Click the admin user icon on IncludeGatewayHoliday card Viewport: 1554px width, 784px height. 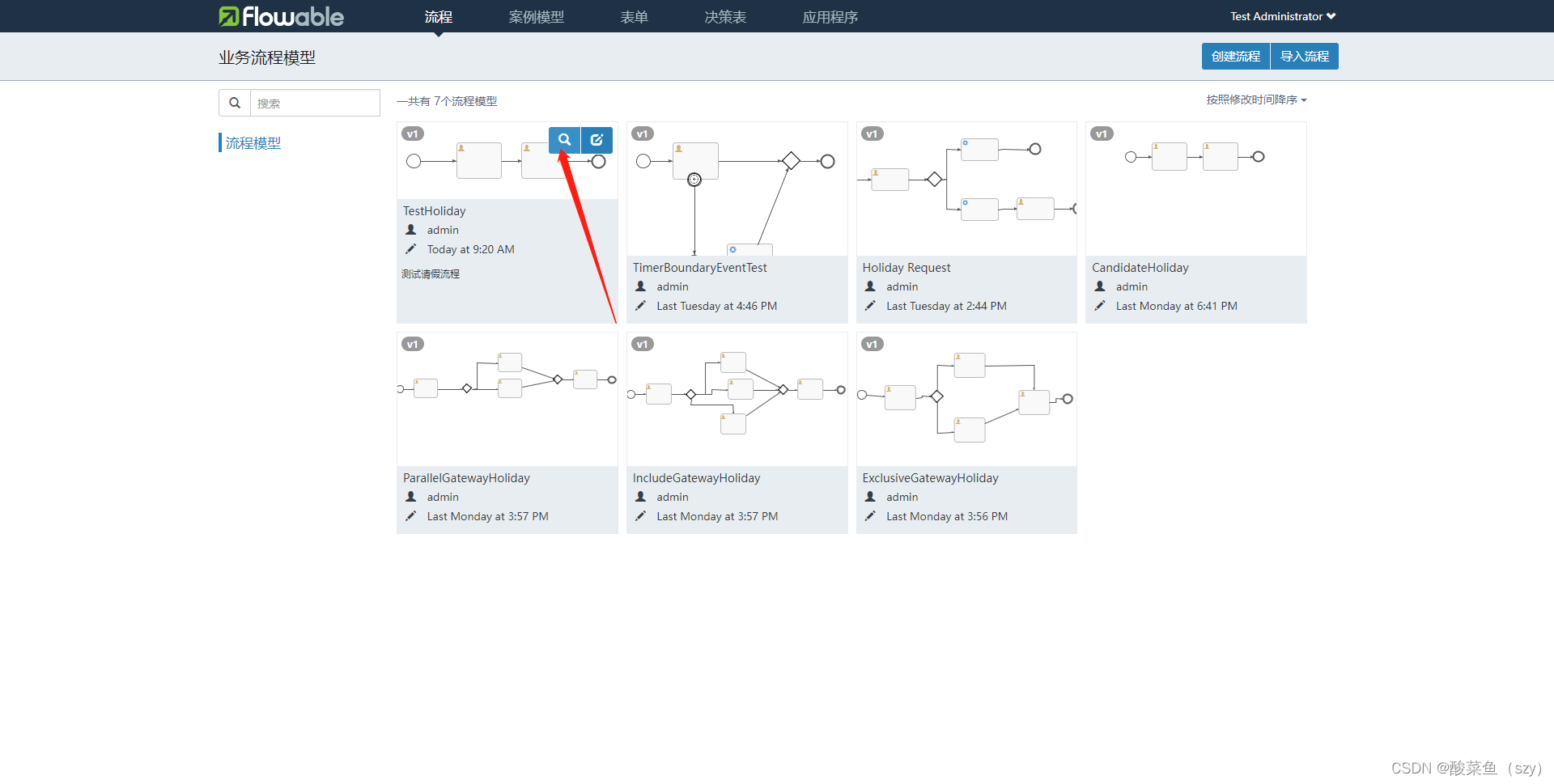coord(640,497)
